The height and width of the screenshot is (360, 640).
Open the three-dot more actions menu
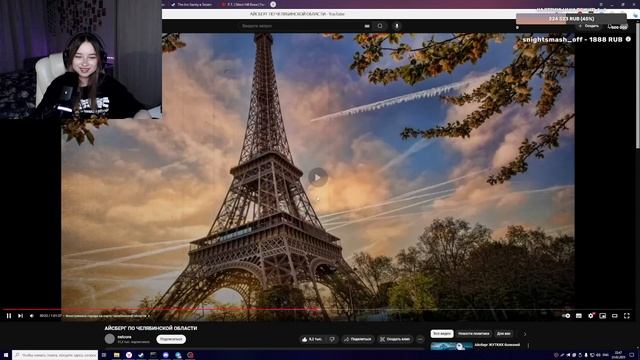point(420,339)
